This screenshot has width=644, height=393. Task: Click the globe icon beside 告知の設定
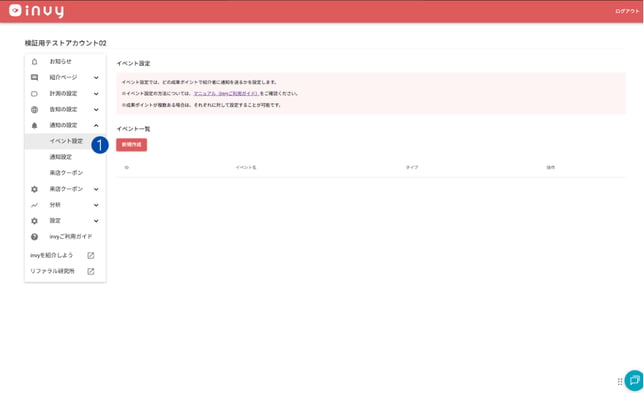34,110
